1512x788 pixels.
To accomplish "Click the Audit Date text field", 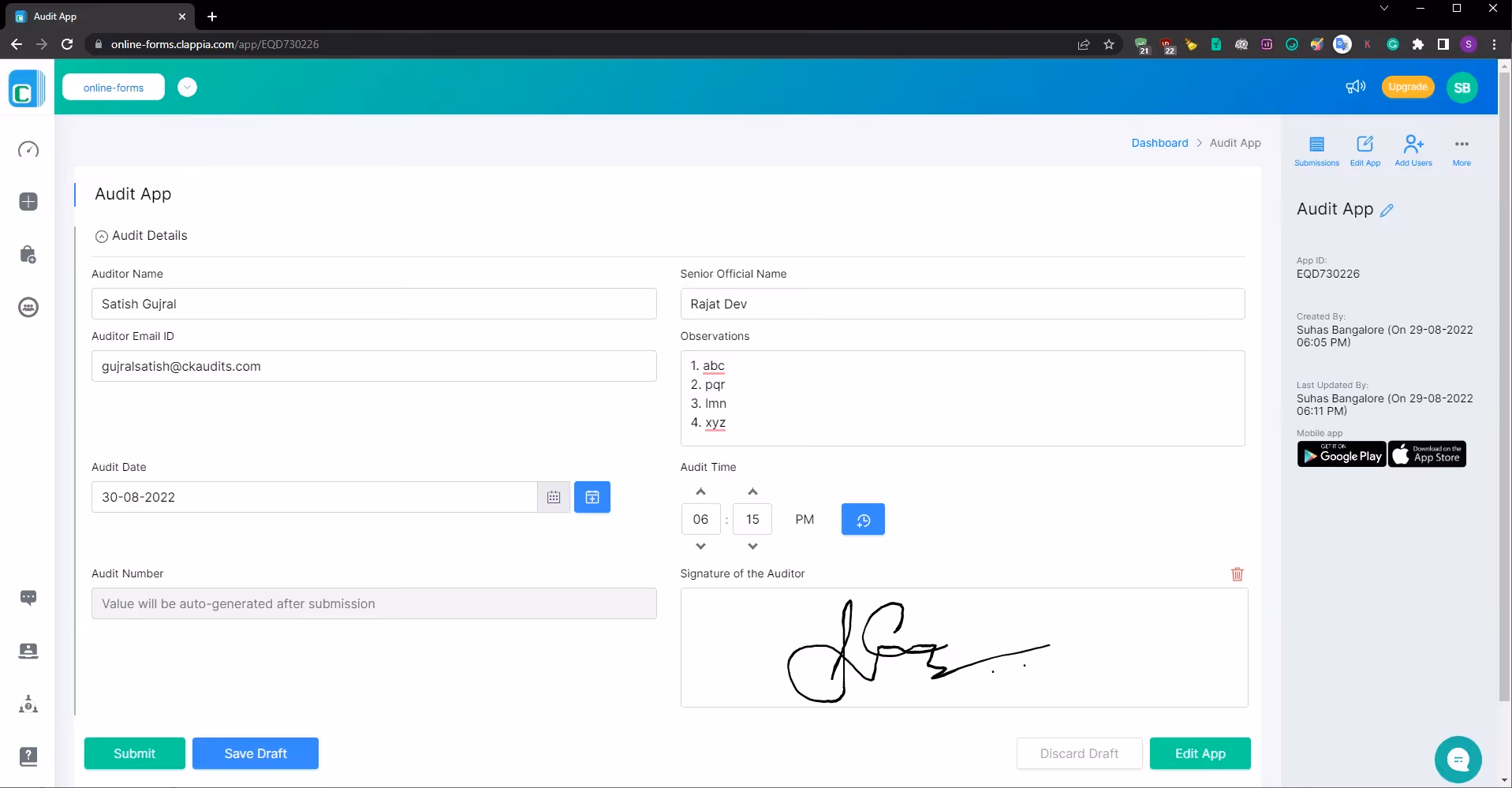I will [314, 497].
